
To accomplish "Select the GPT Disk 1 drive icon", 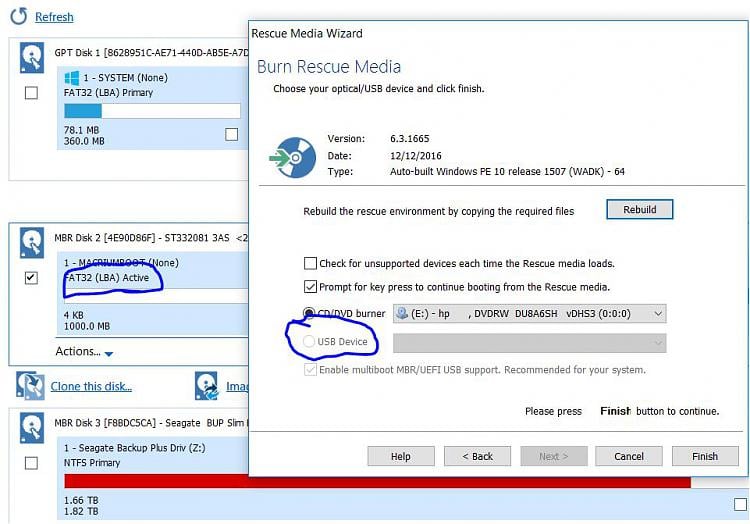I will (x=32, y=58).
